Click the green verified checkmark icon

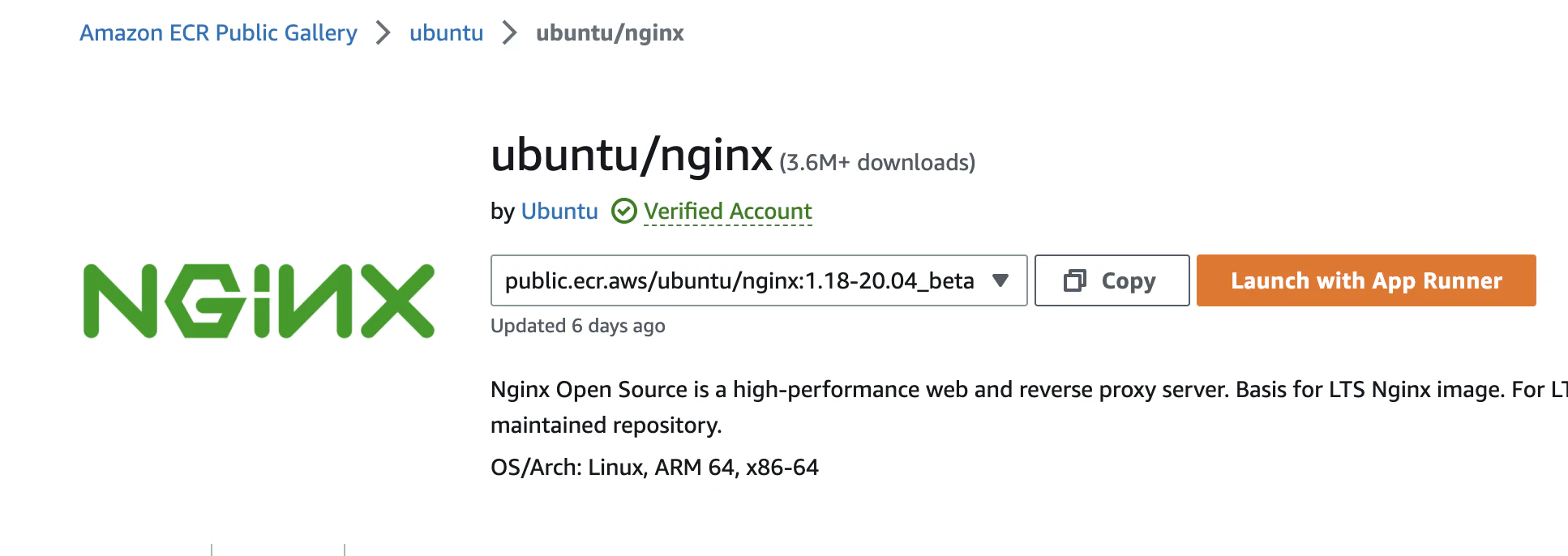pyautogui.click(x=623, y=212)
